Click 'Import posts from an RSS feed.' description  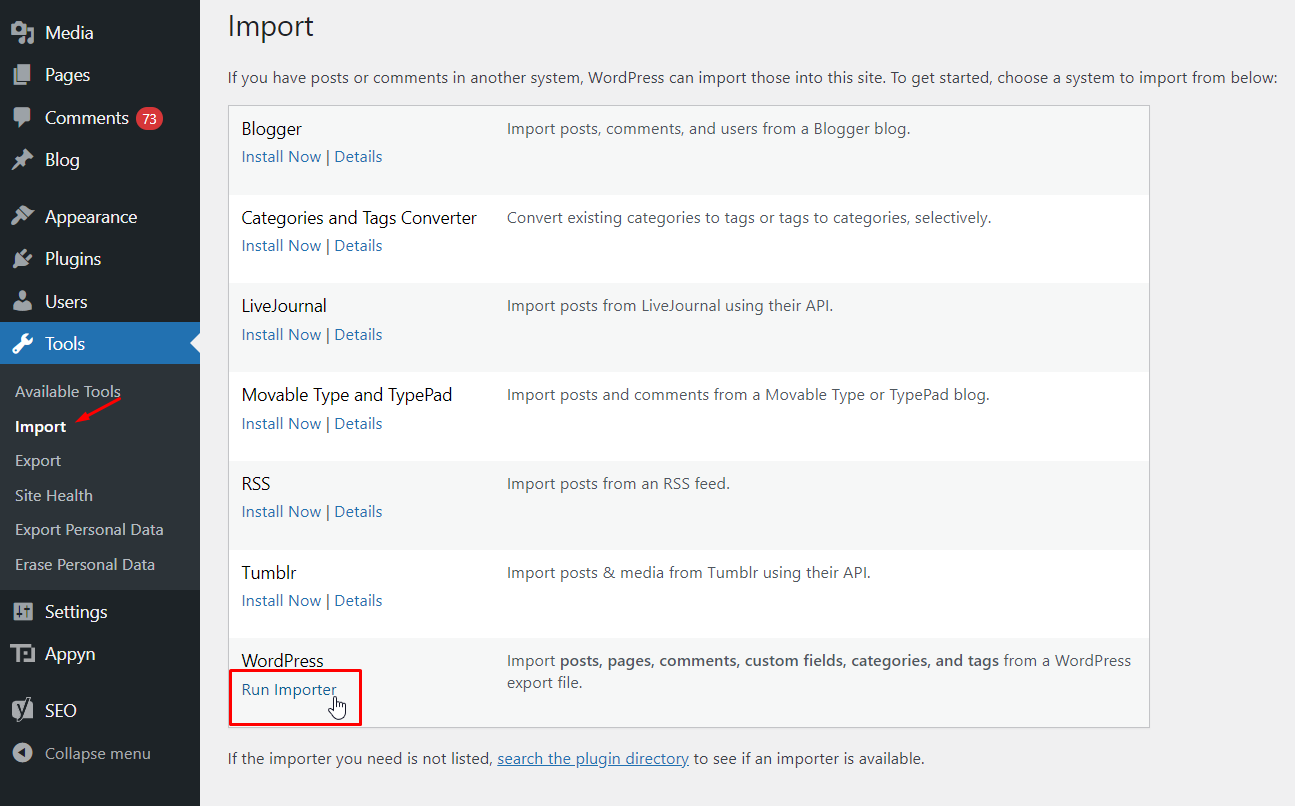pyautogui.click(x=619, y=484)
